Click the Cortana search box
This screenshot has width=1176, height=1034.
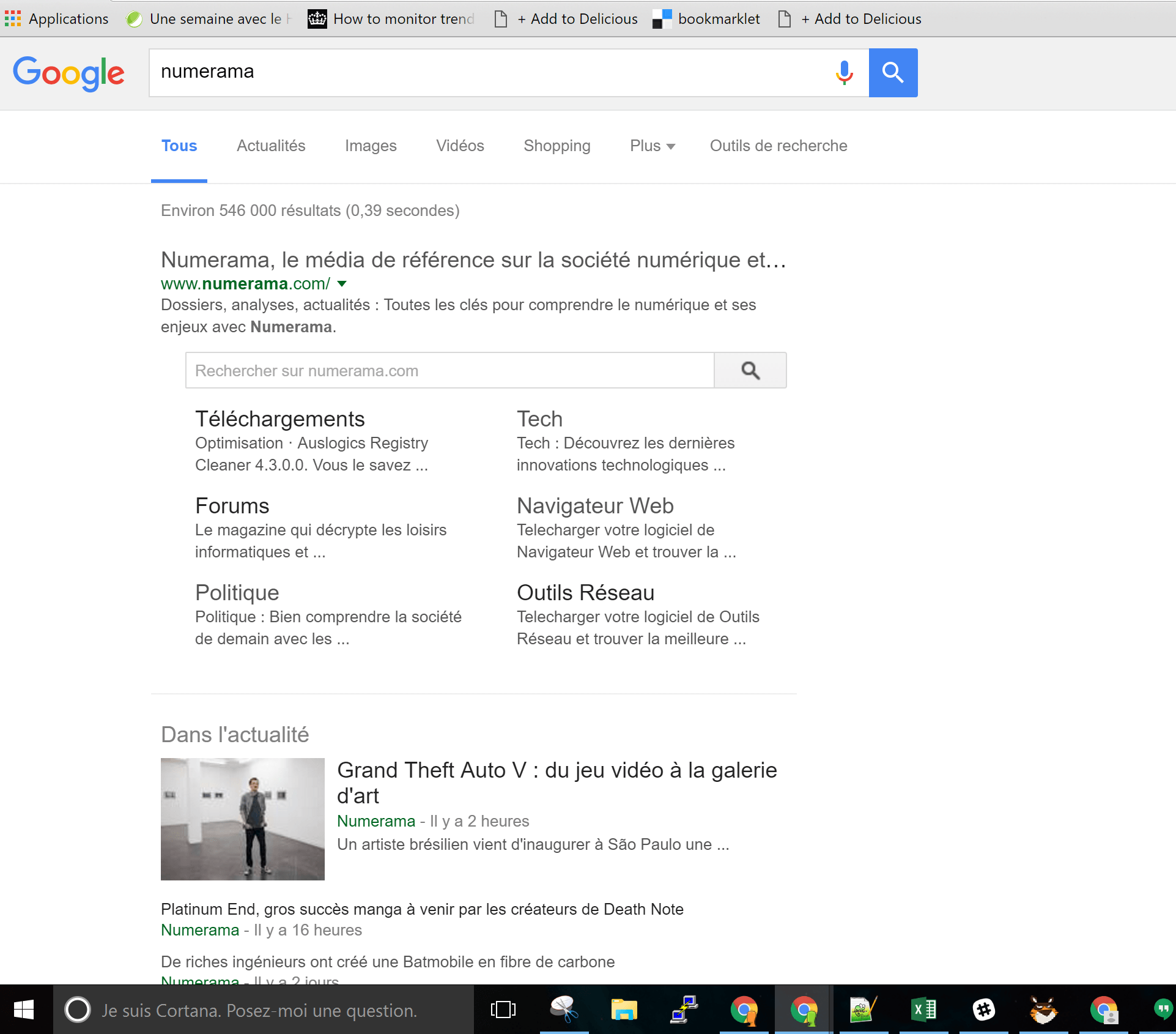(x=264, y=1010)
